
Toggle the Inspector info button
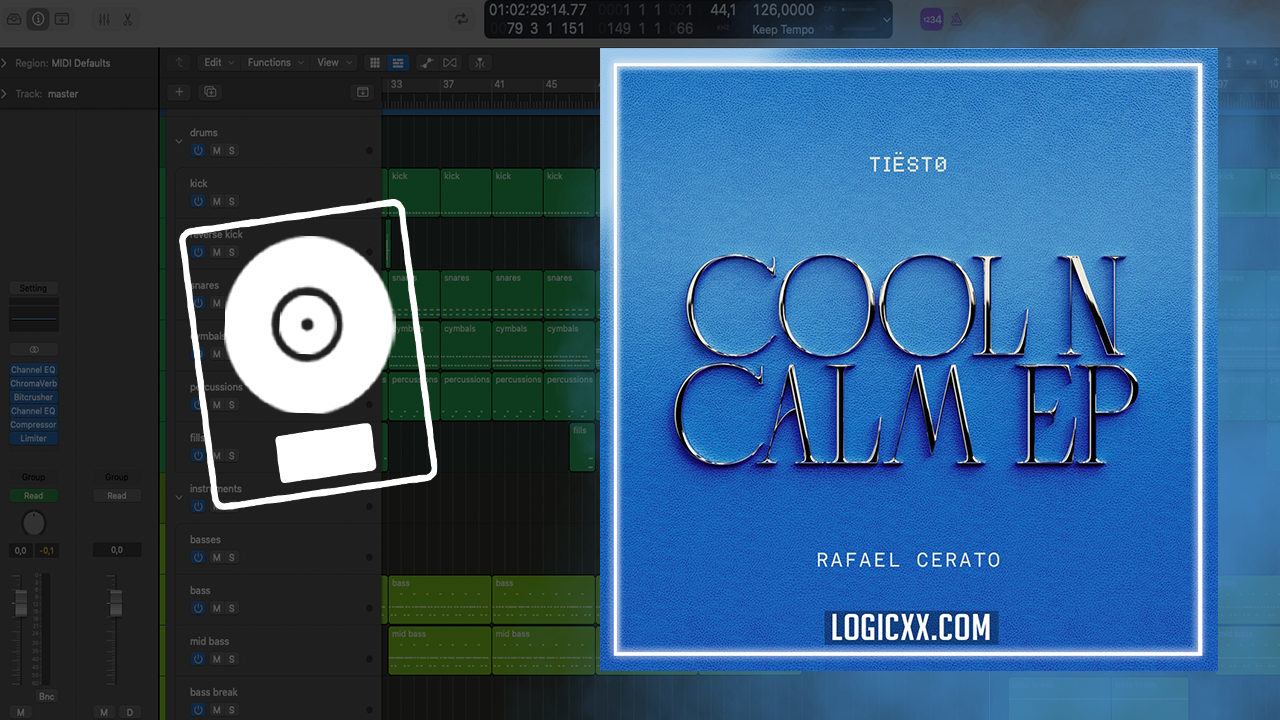tap(38, 18)
